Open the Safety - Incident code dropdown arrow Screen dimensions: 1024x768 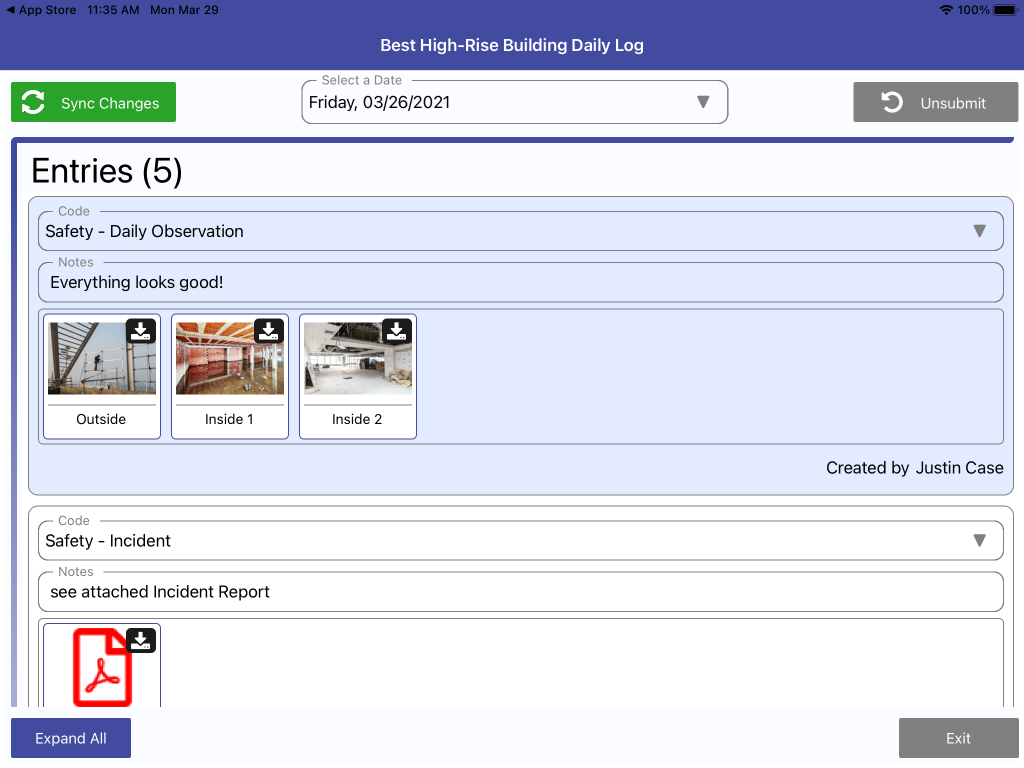click(x=979, y=540)
